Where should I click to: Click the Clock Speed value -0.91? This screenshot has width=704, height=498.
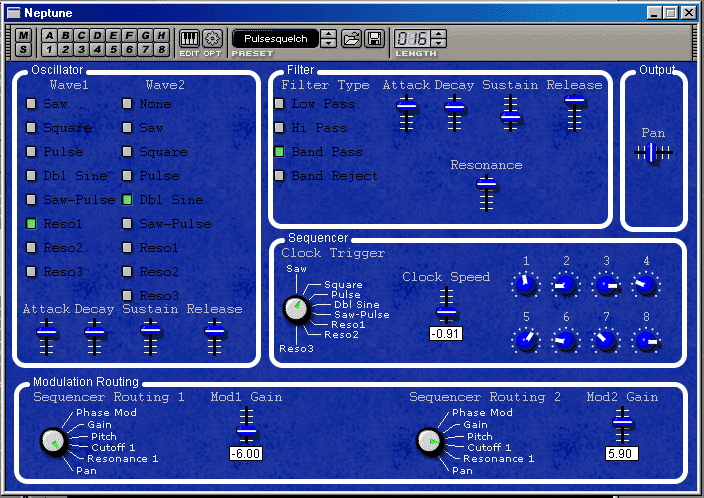click(446, 334)
